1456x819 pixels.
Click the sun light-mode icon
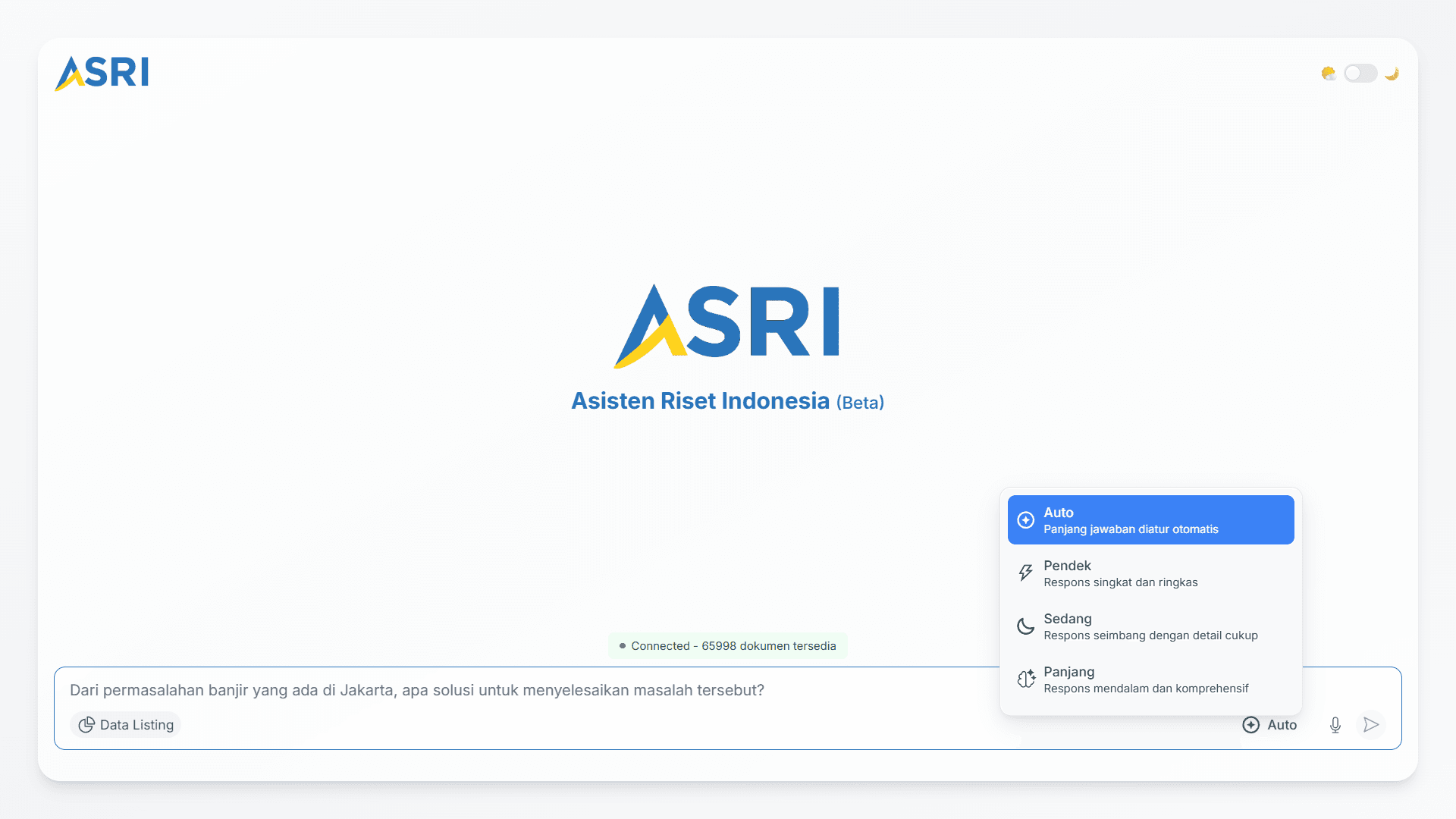[x=1328, y=73]
